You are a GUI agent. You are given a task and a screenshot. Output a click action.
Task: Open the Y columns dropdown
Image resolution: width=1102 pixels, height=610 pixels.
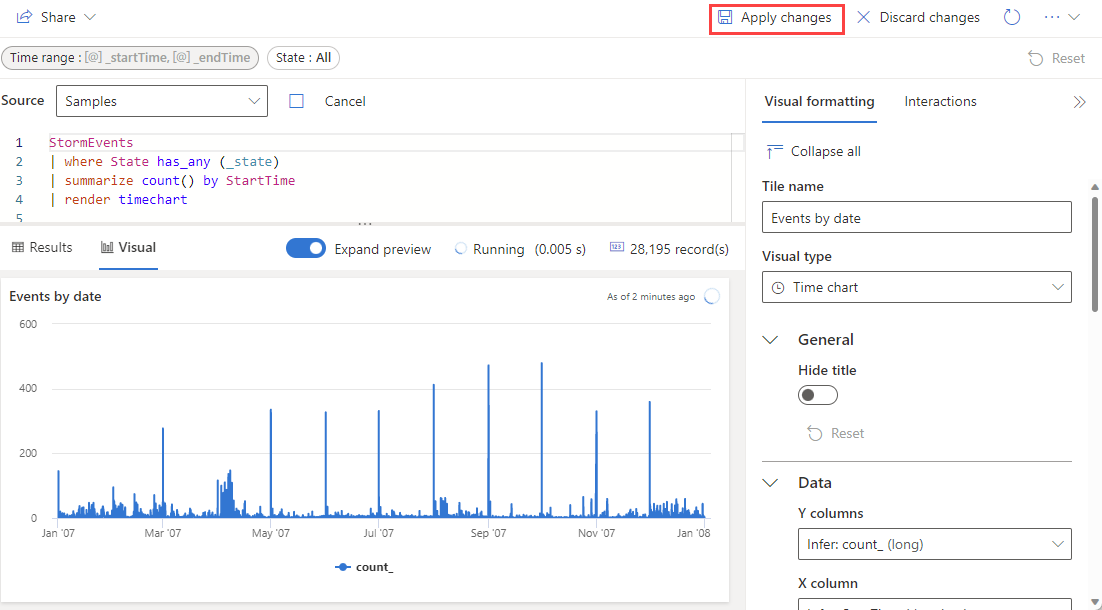point(934,544)
